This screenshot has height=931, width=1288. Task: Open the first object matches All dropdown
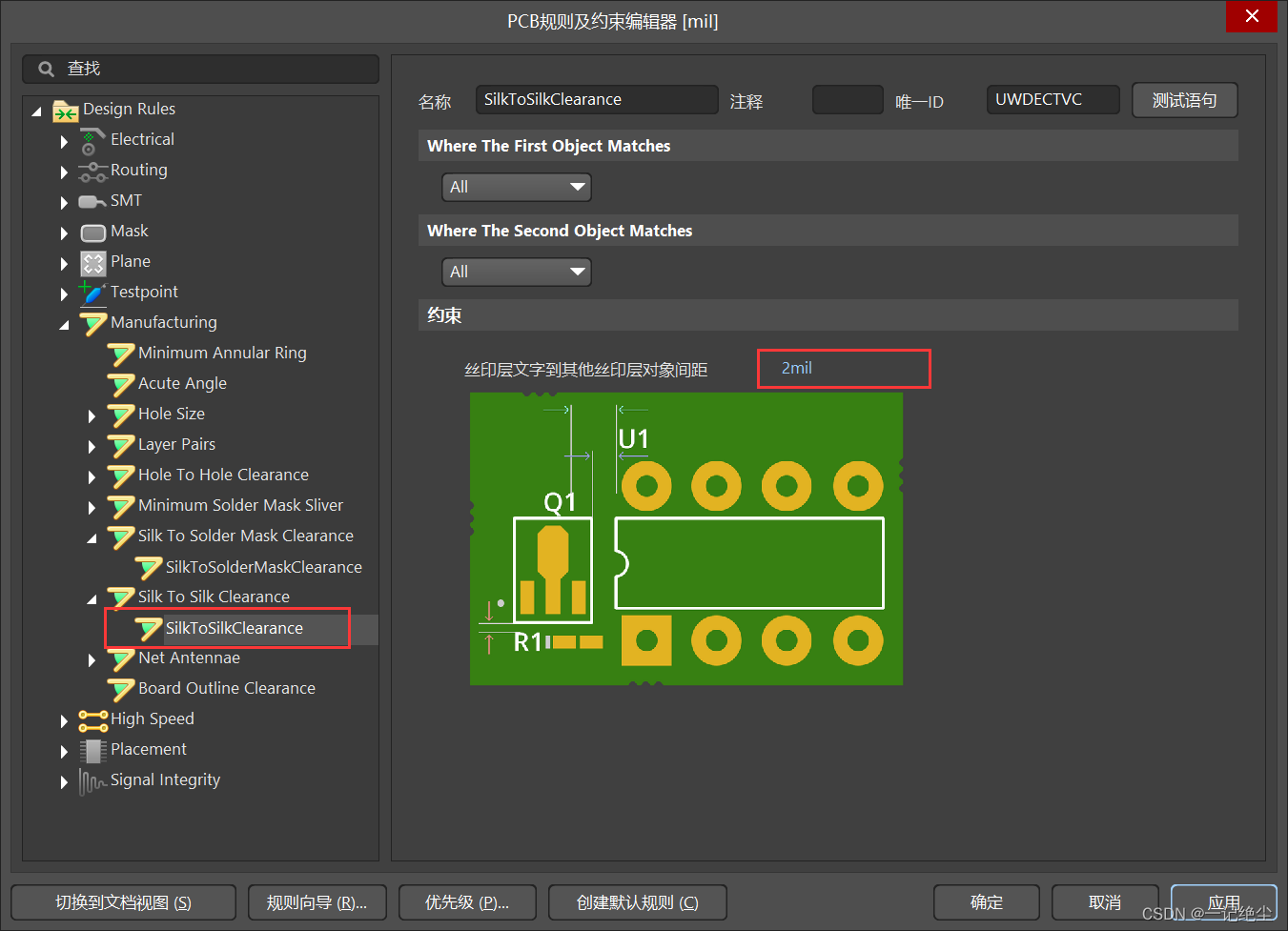517,187
